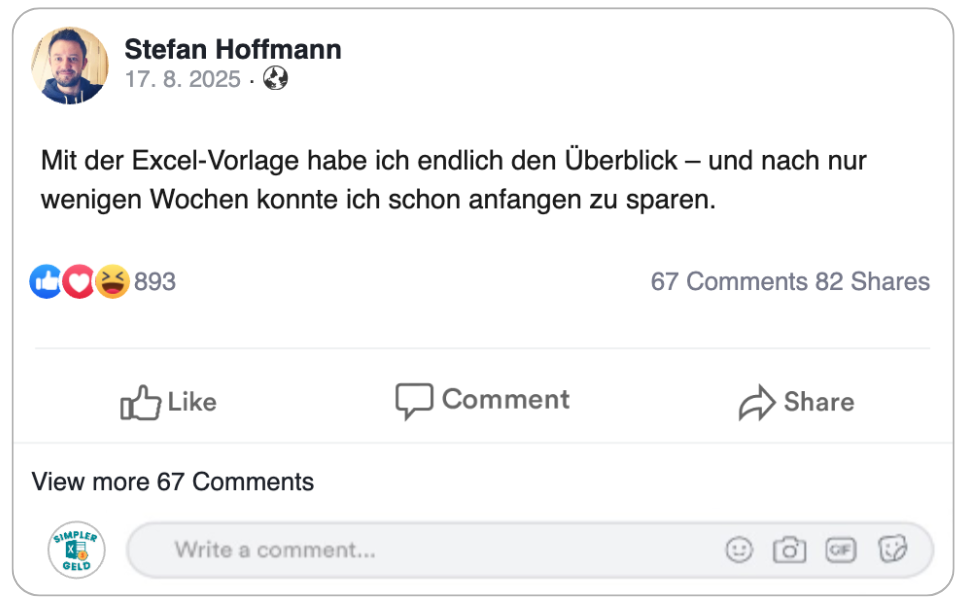Screen dimensions: 970x606
Task: Click the 17. 8. 2025 post date
Action: click(183, 80)
